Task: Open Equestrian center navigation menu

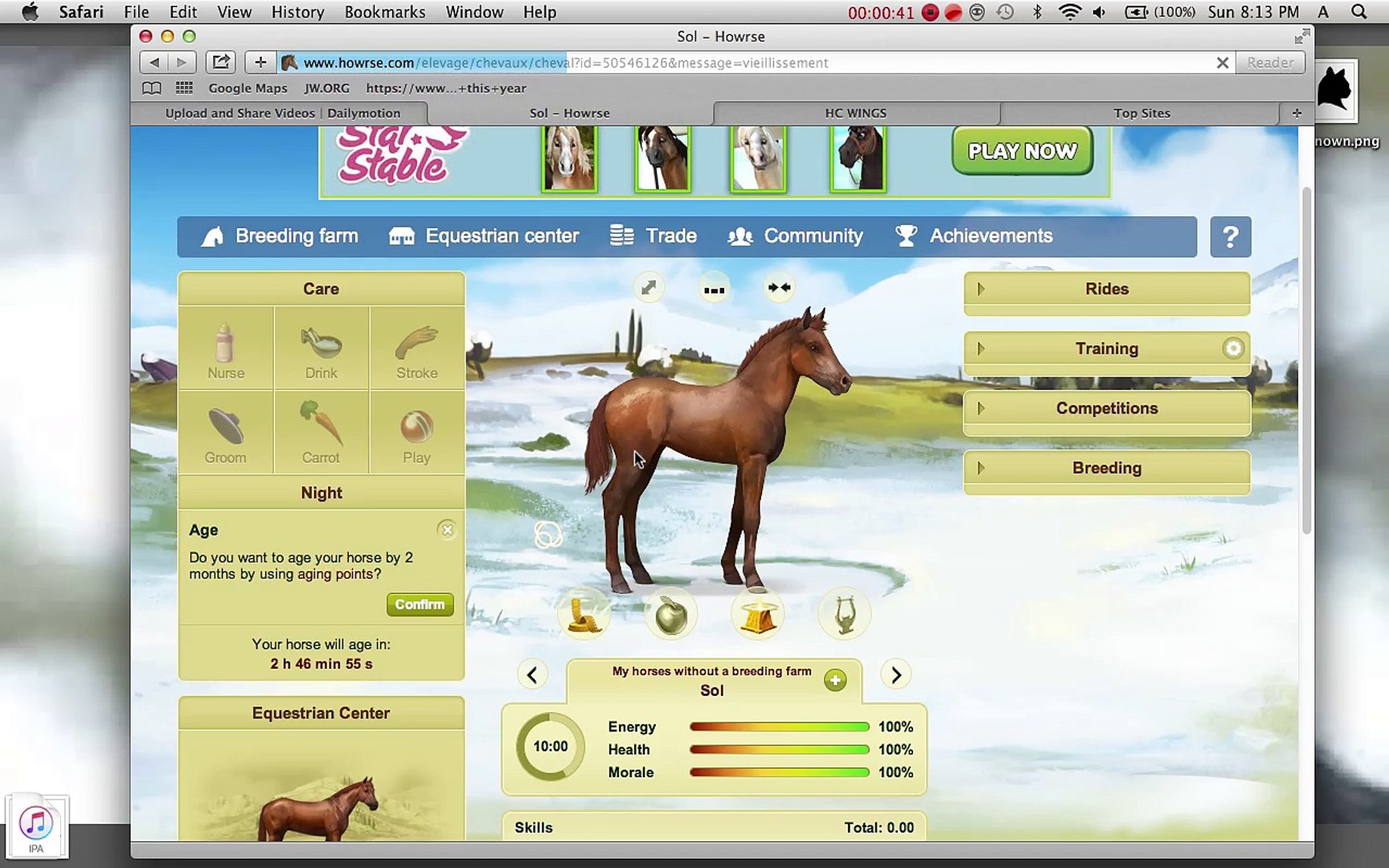Action: tap(484, 236)
